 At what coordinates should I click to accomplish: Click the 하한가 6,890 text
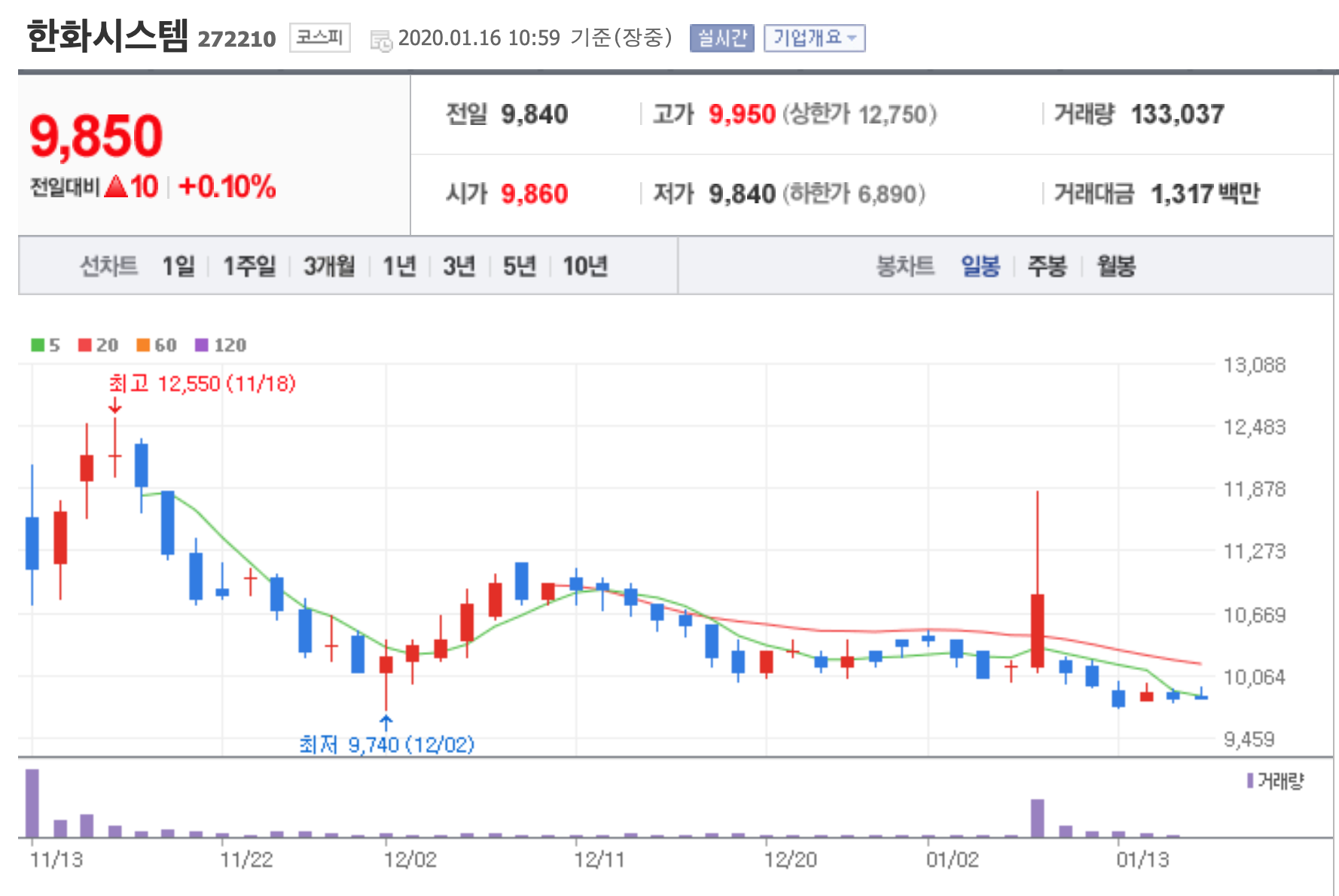[x=854, y=194]
